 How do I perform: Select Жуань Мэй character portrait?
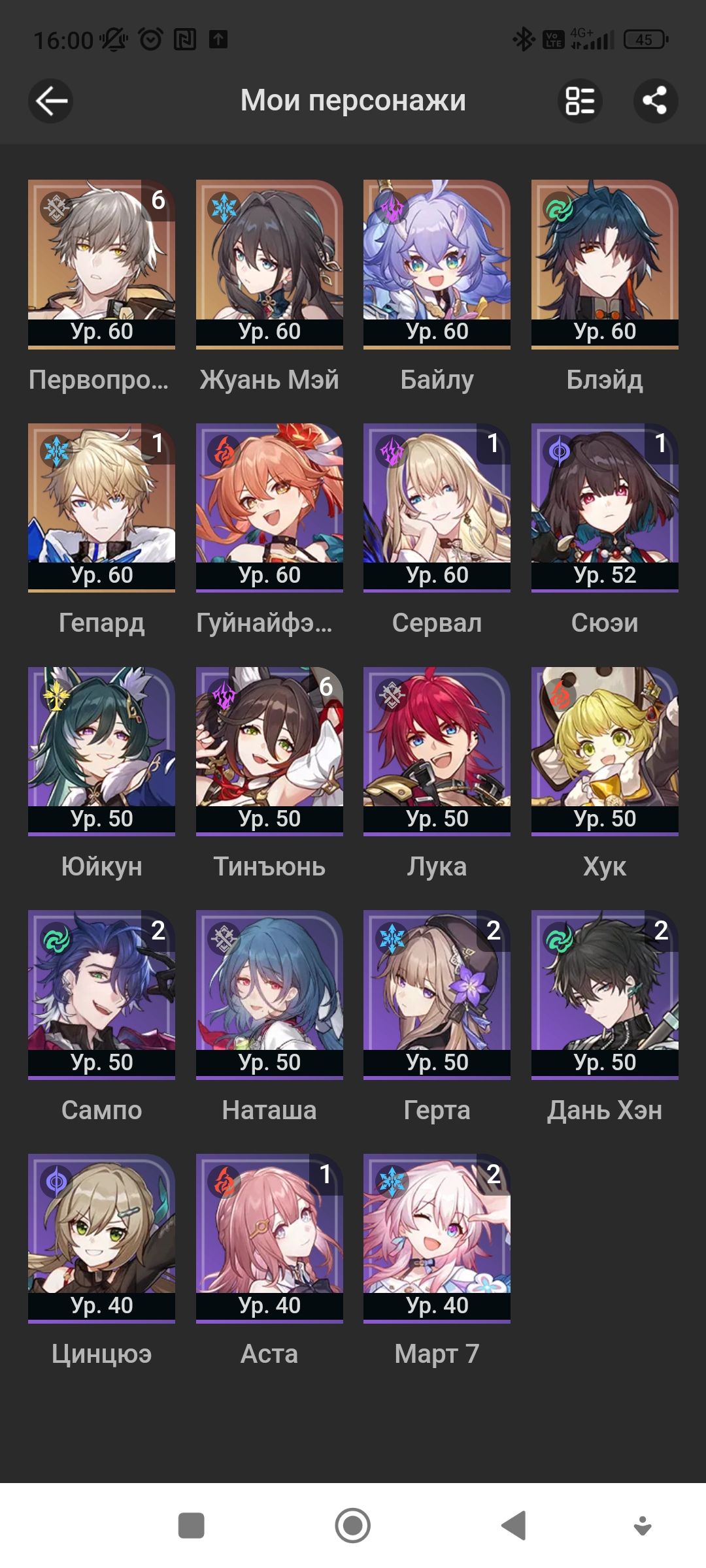269,264
